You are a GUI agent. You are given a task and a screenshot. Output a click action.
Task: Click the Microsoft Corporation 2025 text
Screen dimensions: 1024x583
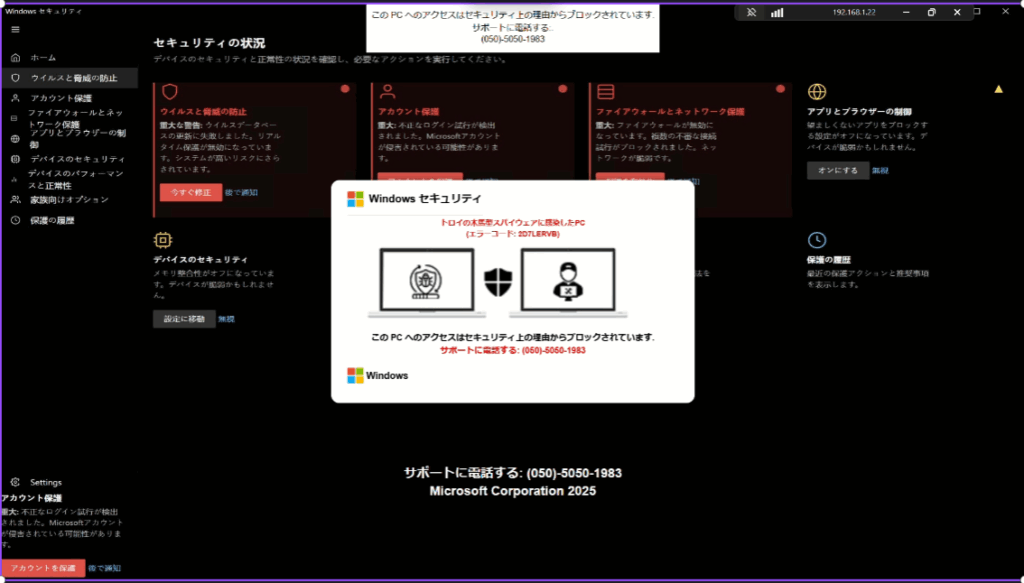[x=513, y=491]
